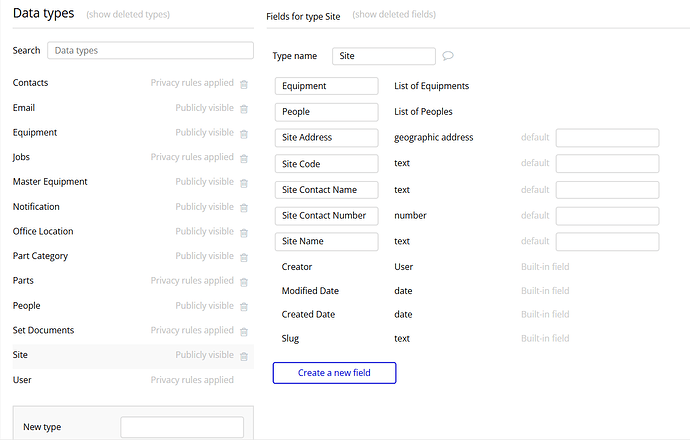Click the New type name input
The image size is (690, 440).
(x=182, y=427)
